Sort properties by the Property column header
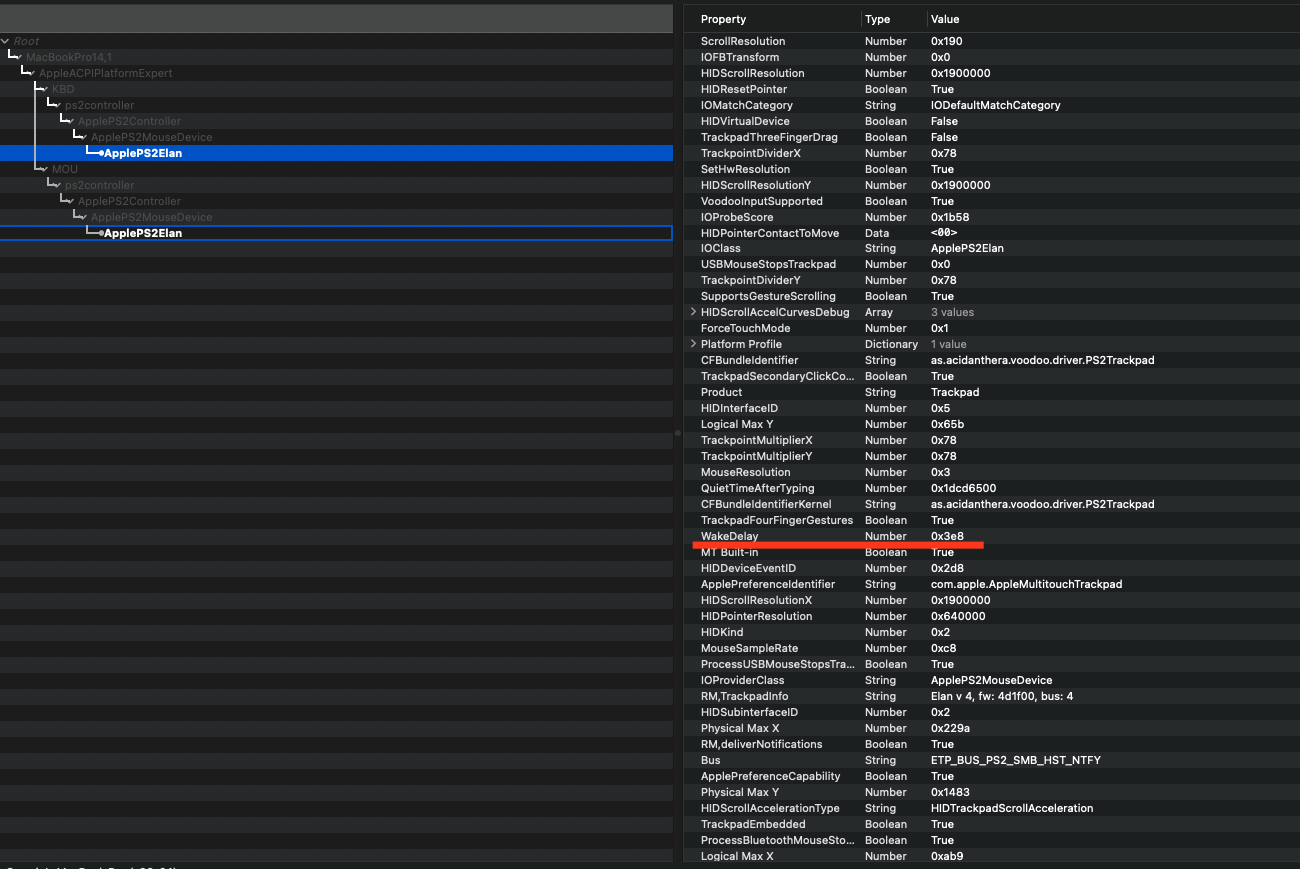This screenshot has height=869, width=1300. pyautogui.click(x=722, y=19)
